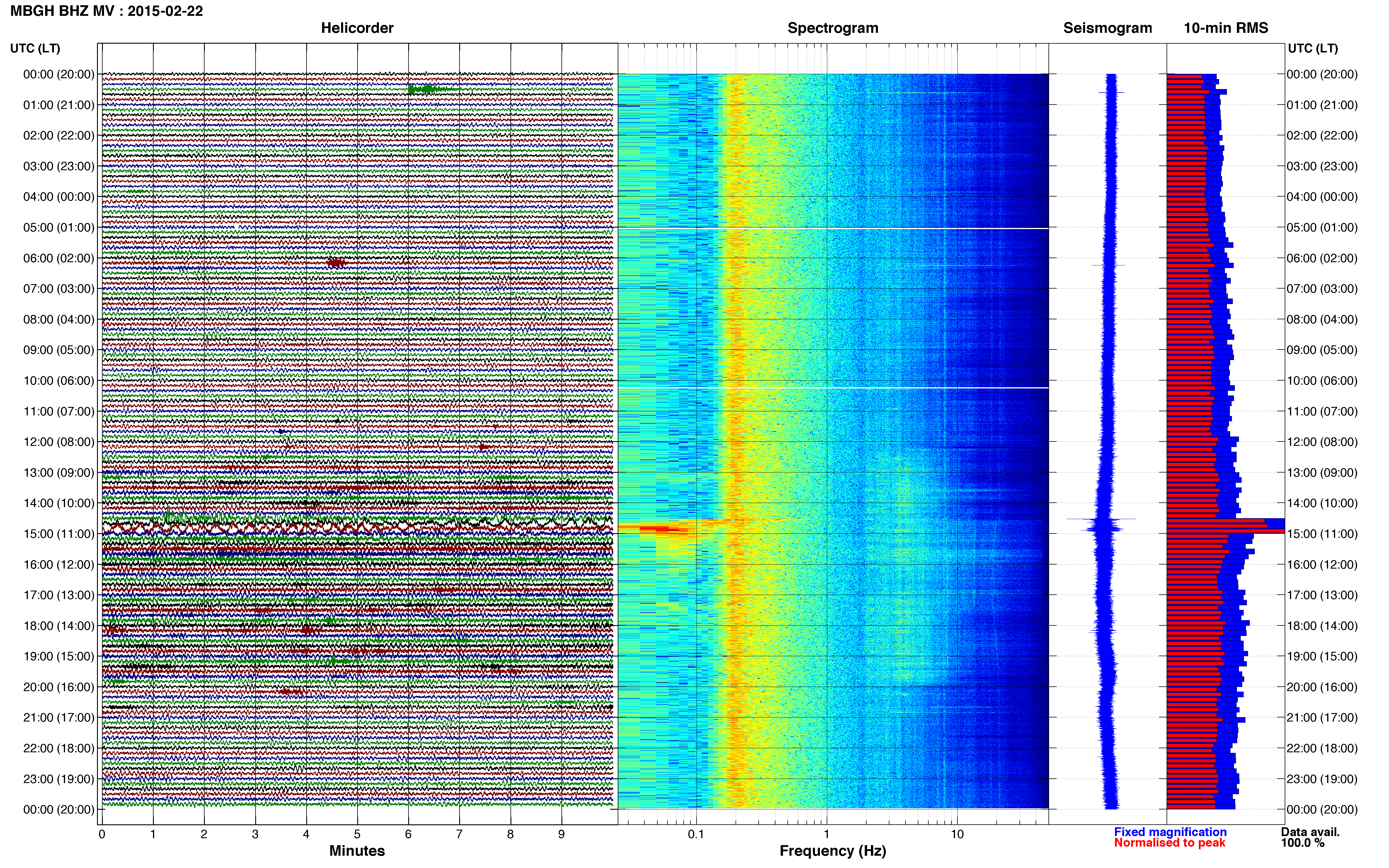
Task: Click the '100.0 %' data availability value
Action: [x=1302, y=843]
